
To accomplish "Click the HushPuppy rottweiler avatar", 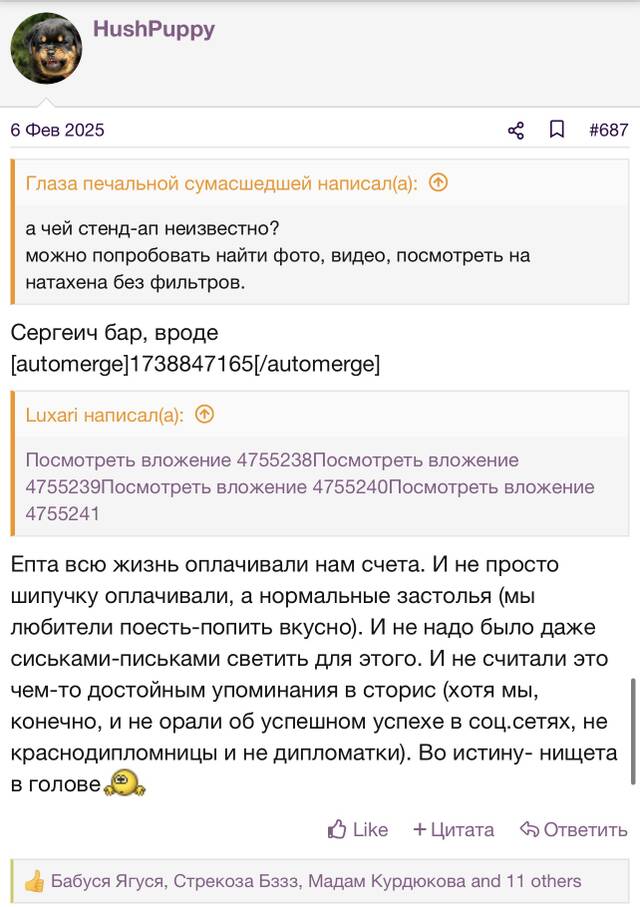I will [x=46, y=49].
